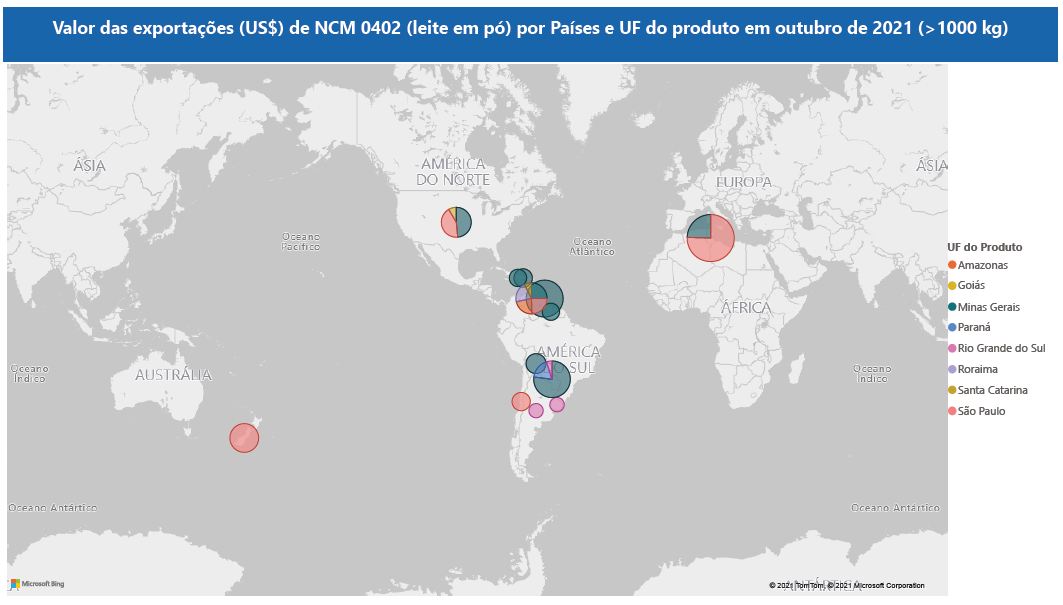Click the pink bubble over Uruguay

coord(557,405)
